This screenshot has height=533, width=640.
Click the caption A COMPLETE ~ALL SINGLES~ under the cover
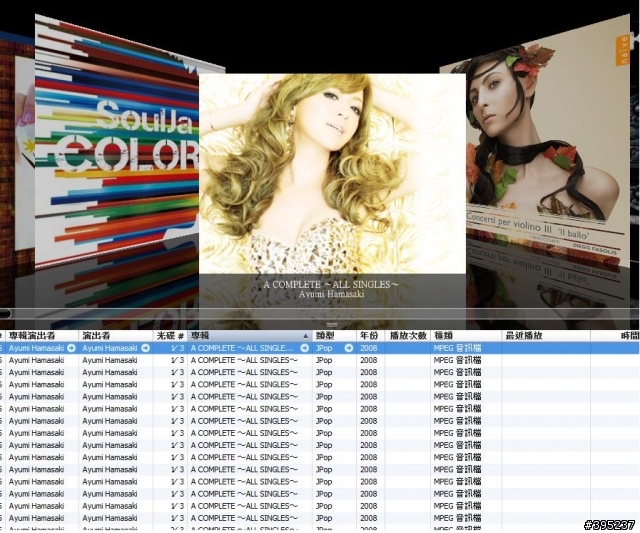tap(331, 284)
